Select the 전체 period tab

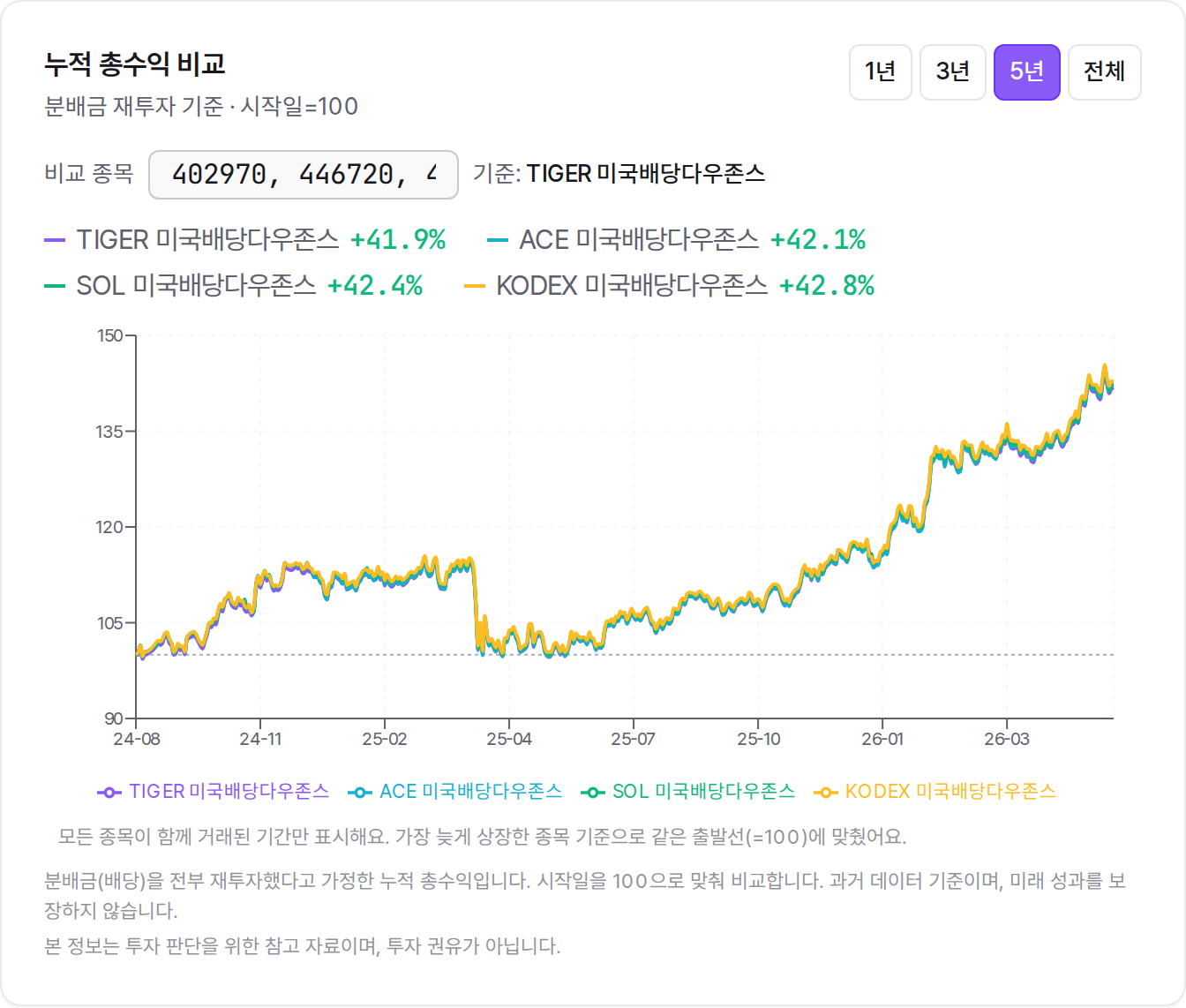point(1105,71)
